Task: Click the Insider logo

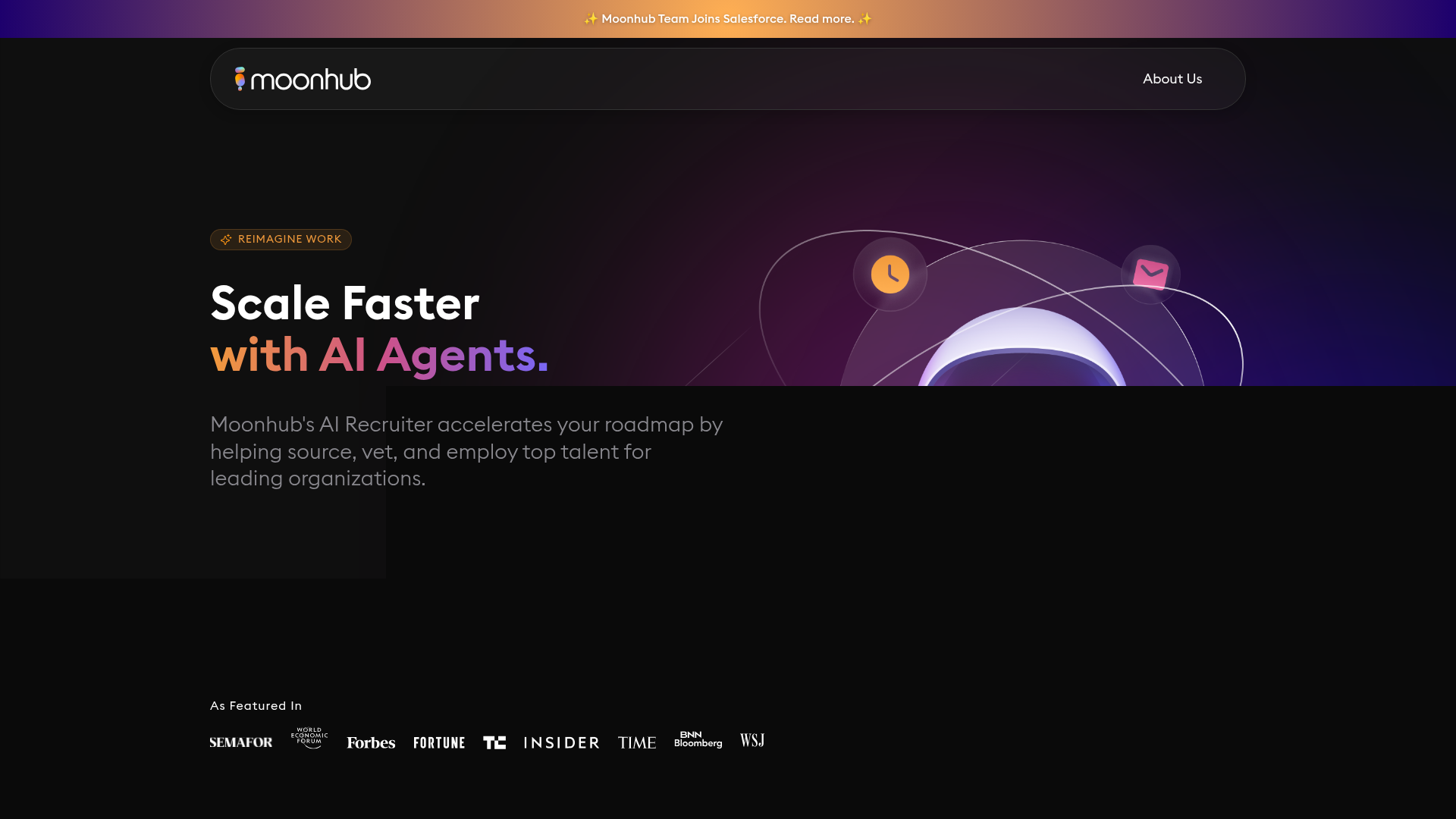Action: [x=561, y=742]
